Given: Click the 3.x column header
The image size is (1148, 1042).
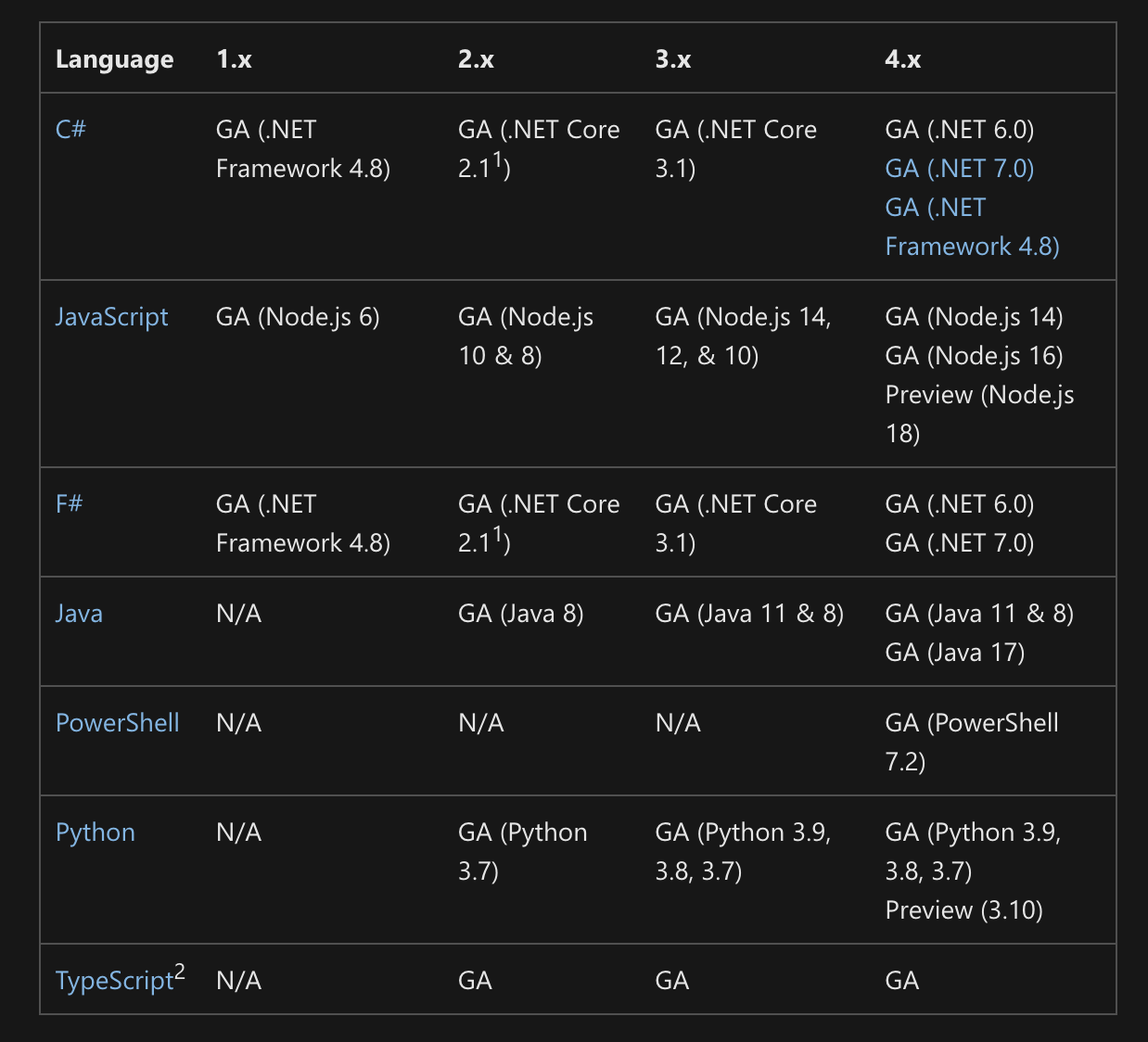Looking at the screenshot, I should coord(673,59).
